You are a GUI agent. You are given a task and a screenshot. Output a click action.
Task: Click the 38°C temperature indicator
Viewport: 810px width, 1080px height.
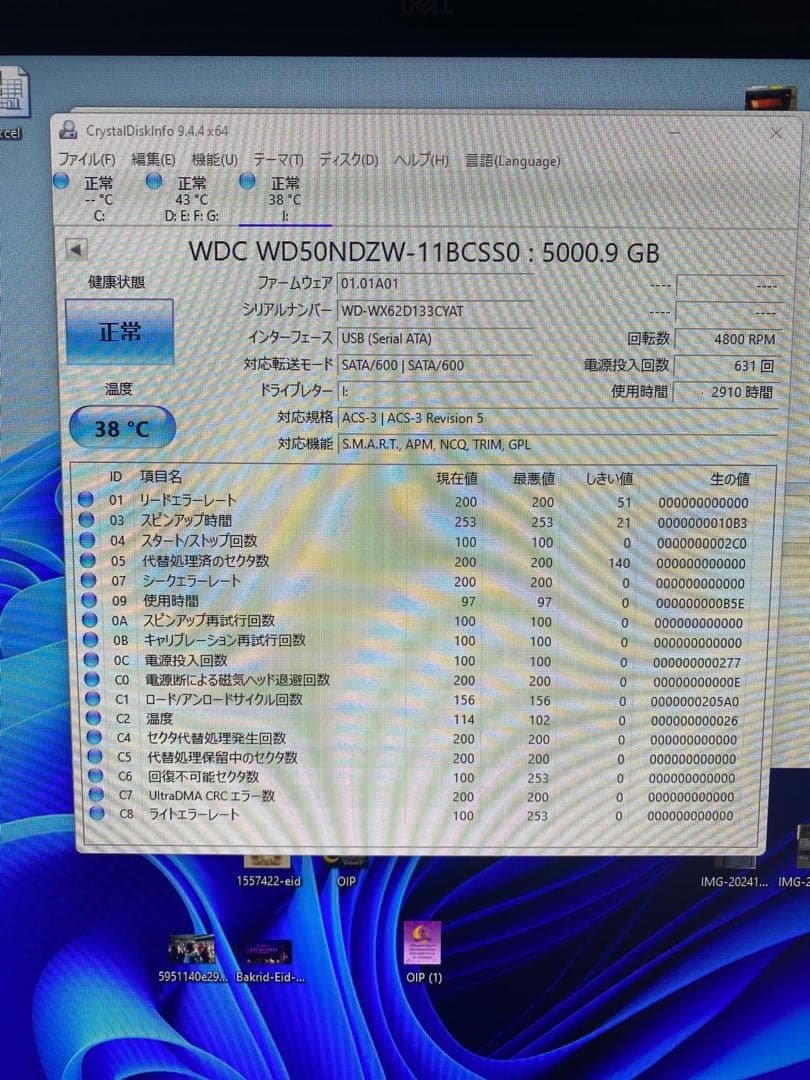point(121,427)
